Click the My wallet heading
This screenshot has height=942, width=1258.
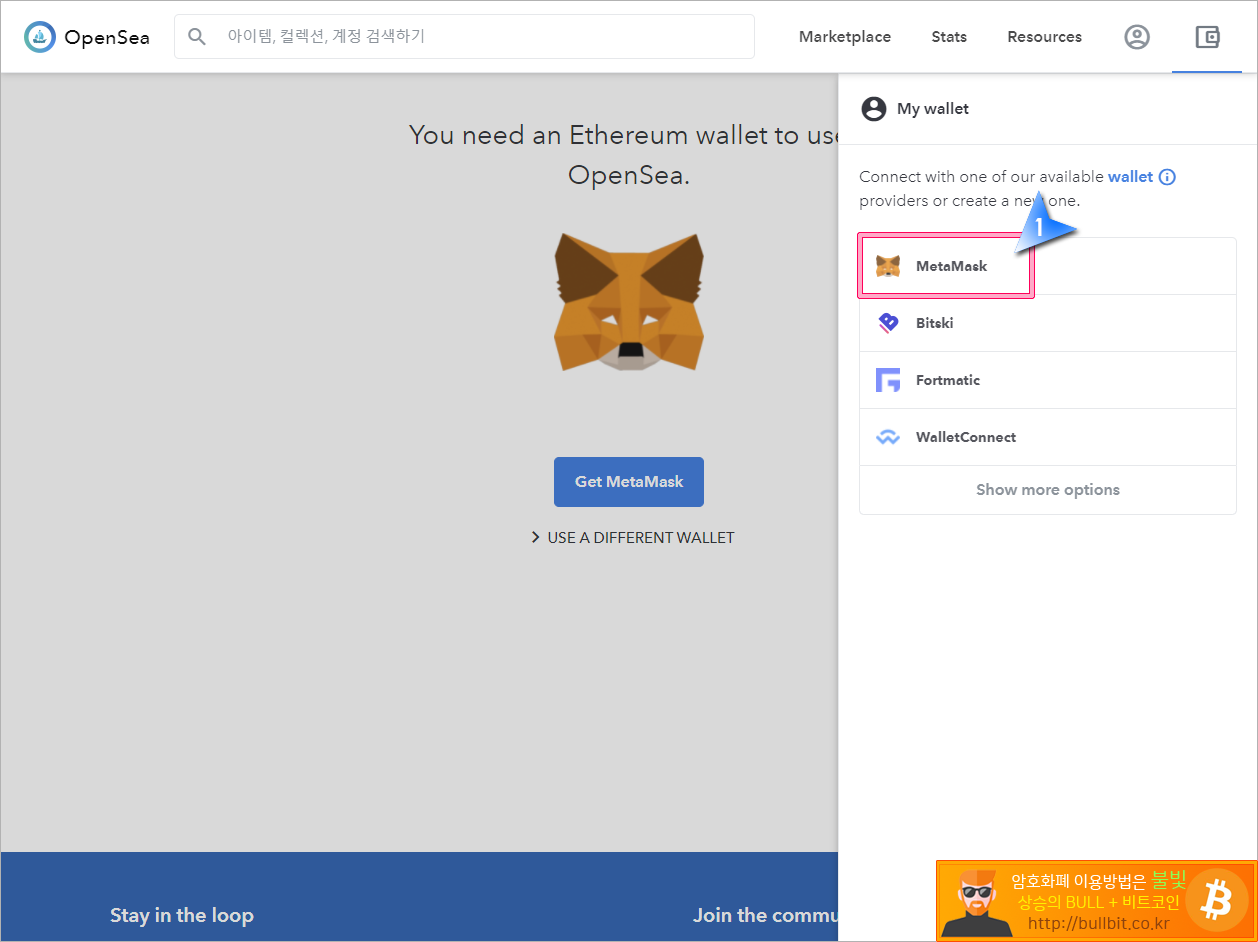933,109
